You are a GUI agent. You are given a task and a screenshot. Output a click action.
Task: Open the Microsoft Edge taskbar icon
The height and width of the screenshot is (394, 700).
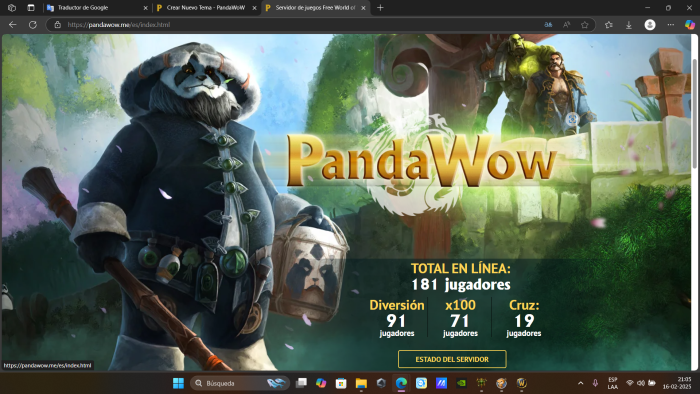pos(401,383)
